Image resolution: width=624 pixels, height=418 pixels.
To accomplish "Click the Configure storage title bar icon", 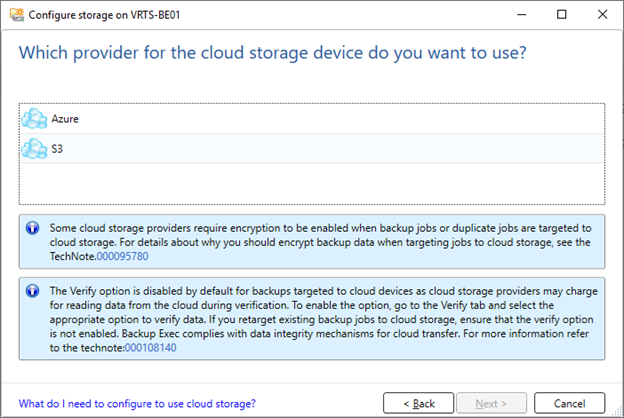I will click(17, 15).
